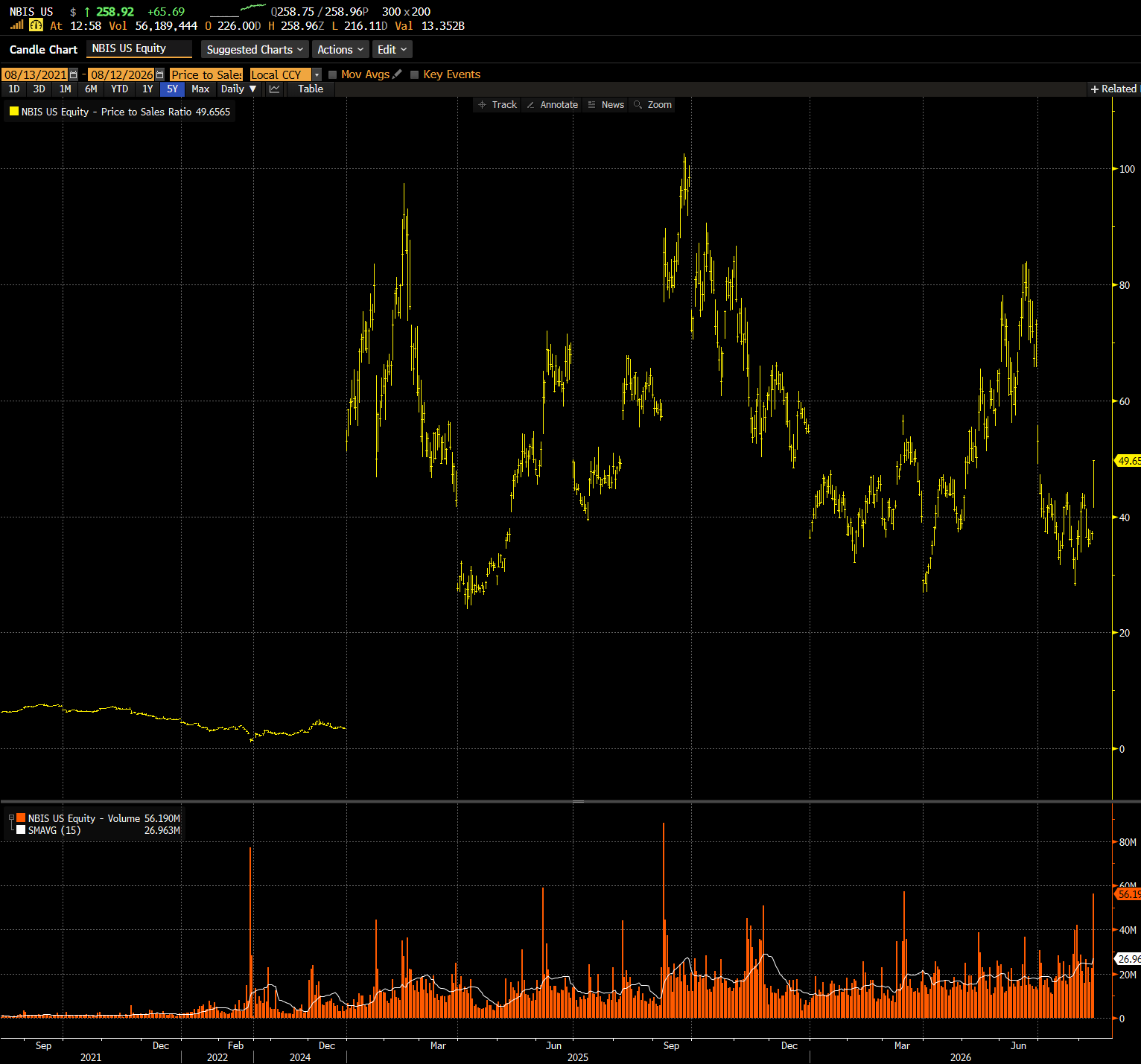Viewport: 1141px width, 1064px height.
Task: Click the low price 216.11
Action: click(x=366, y=26)
